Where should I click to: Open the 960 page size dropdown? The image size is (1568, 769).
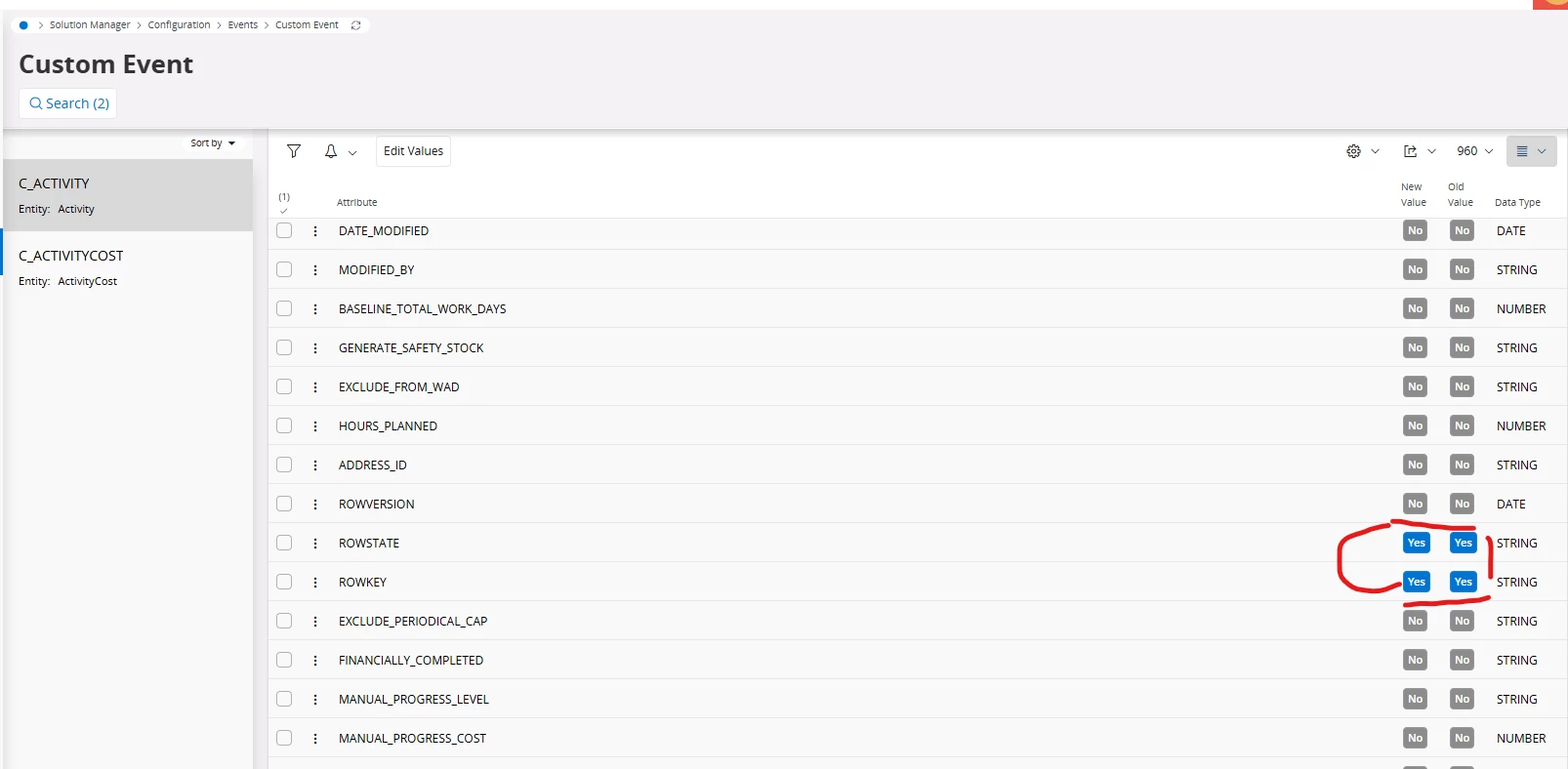[x=1474, y=151]
